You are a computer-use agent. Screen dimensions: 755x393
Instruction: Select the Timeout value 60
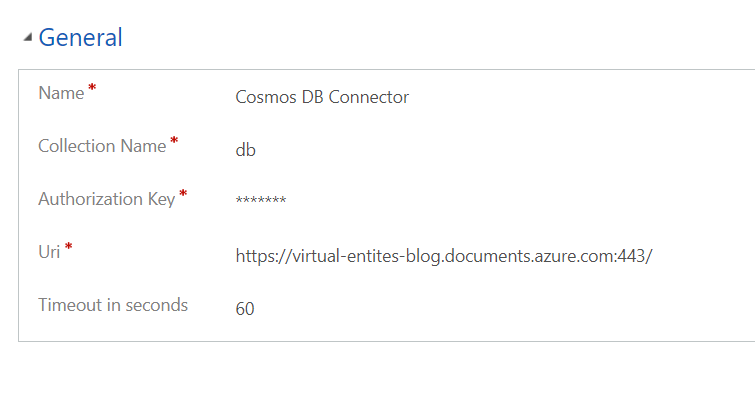tap(245, 309)
